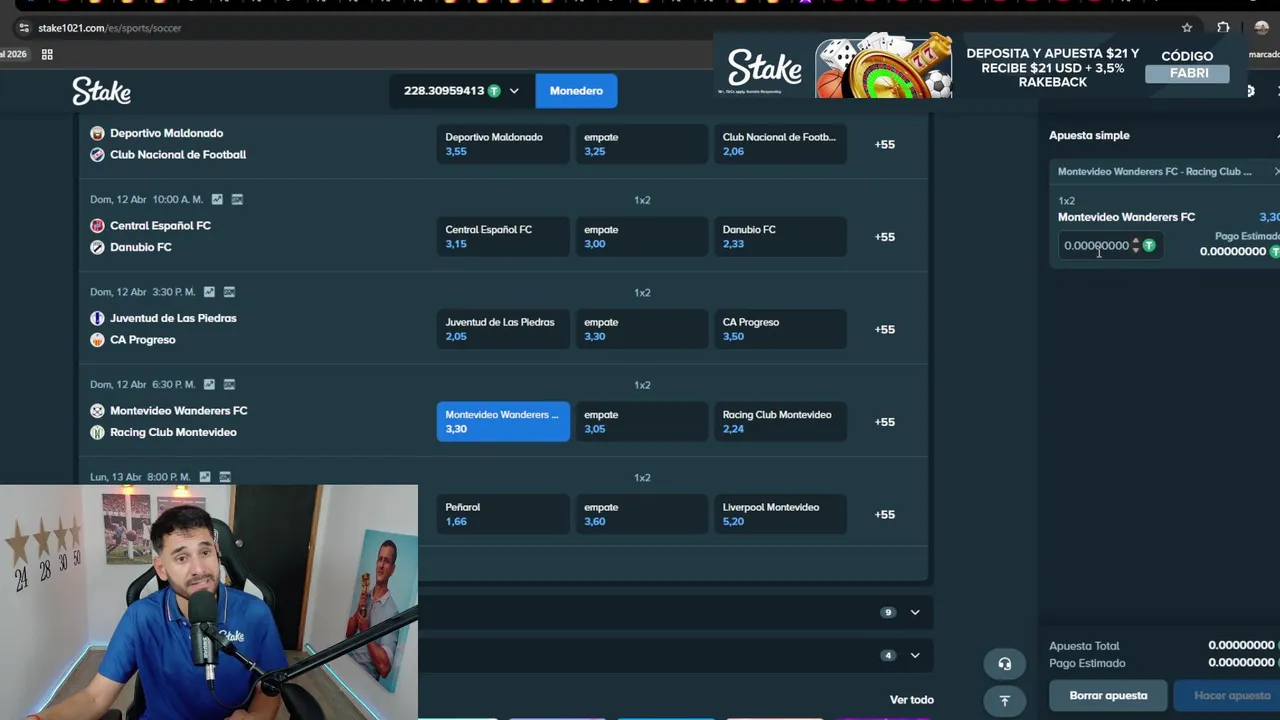Bet on empate 3,05 for Wanderers match
This screenshot has height=720, width=1280.
642,422
